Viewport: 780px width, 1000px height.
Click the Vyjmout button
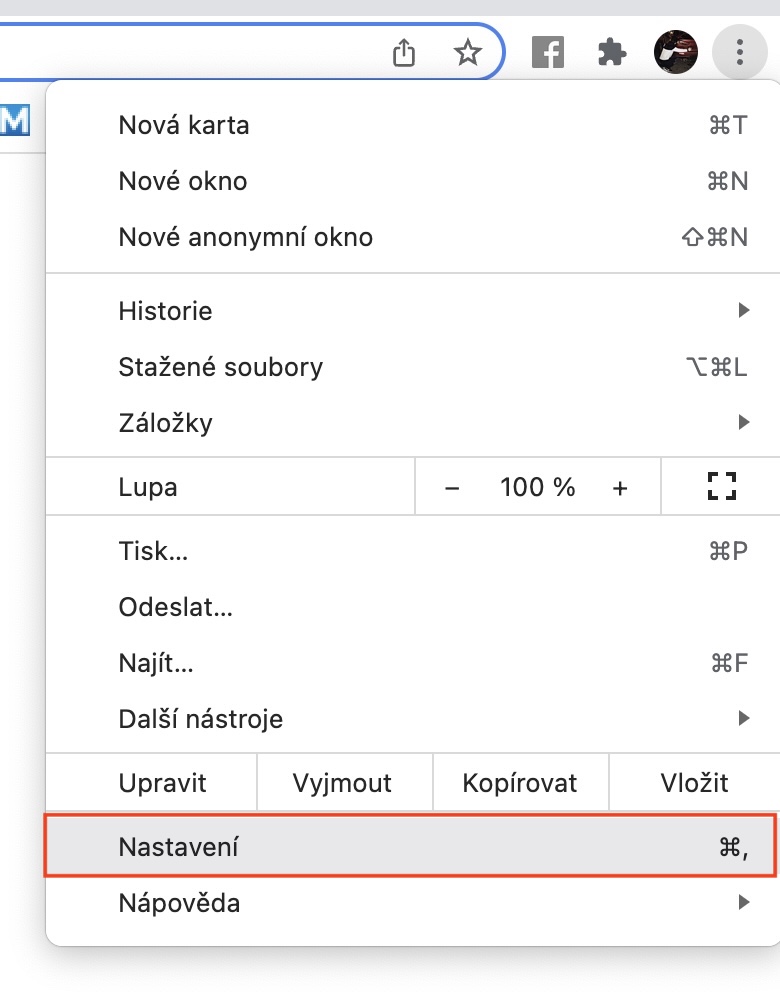pos(343,783)
